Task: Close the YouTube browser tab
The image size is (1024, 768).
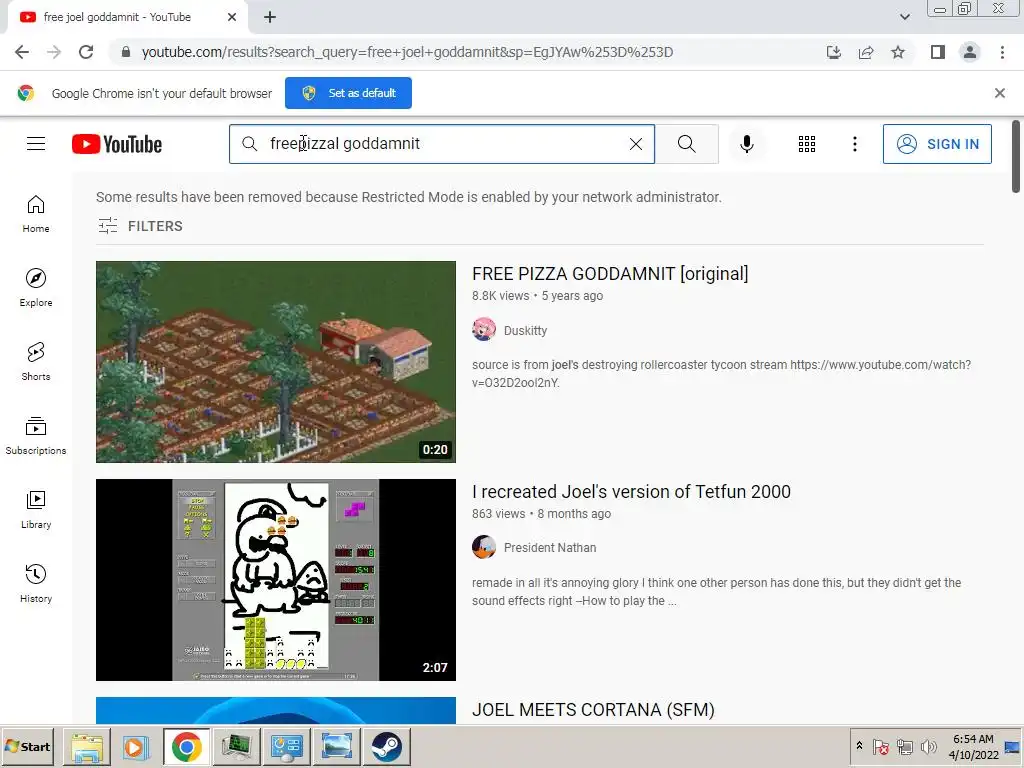Action: pos(232,17)
